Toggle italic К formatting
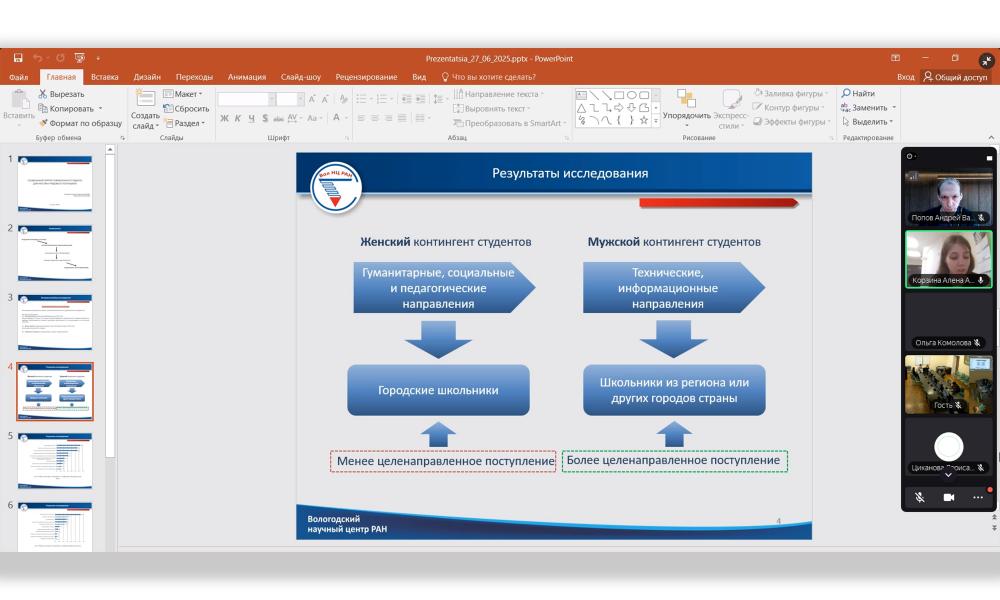Viewport: 1000px width, 600px height. 238,118
